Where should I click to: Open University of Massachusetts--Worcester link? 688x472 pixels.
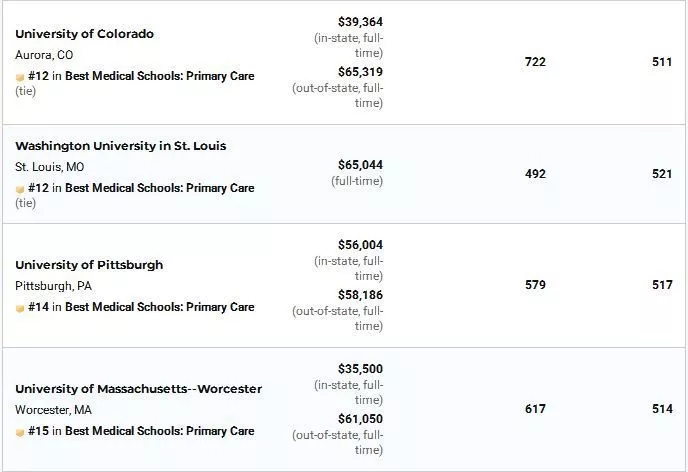pos(139,389)
